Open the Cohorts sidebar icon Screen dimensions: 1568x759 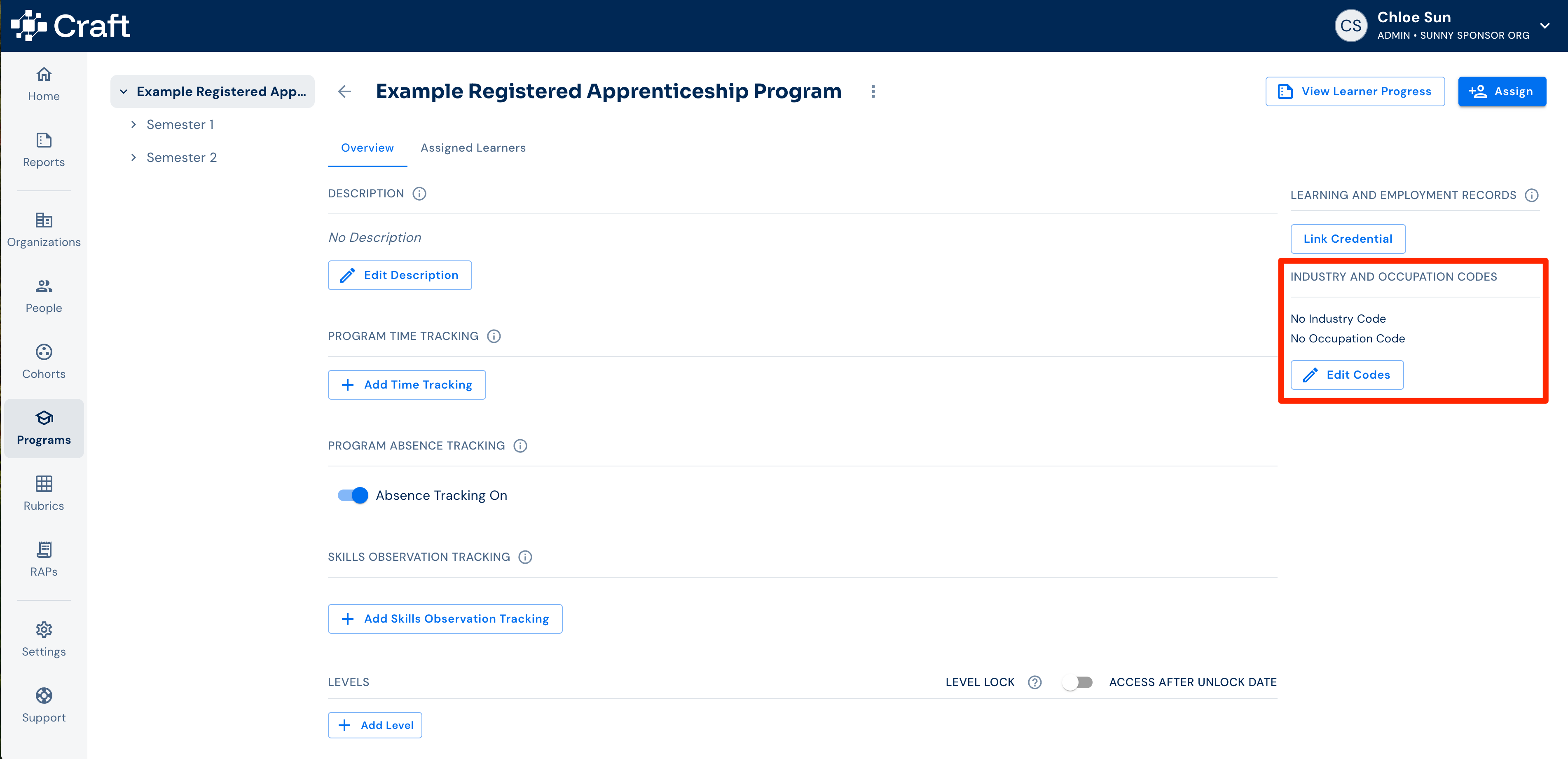(x=44, y=352)
